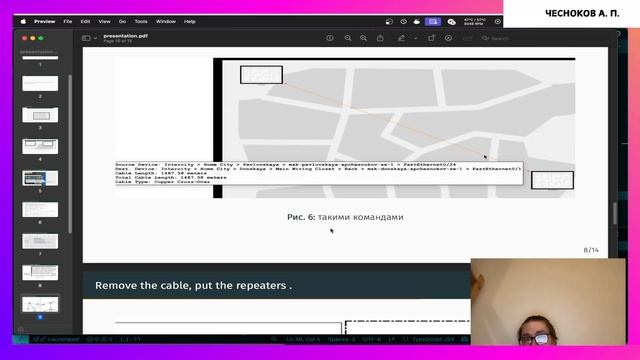Select the highlight pen tool
Viewport: 640px width, 360px height.
click(402, 38)
